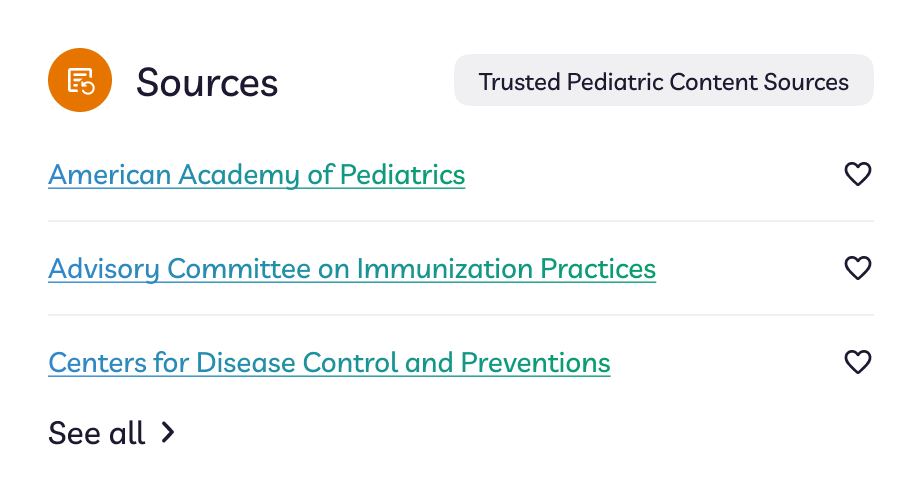
Task: Expand sources using the right-pointing chevron
Action: (168, 432)
